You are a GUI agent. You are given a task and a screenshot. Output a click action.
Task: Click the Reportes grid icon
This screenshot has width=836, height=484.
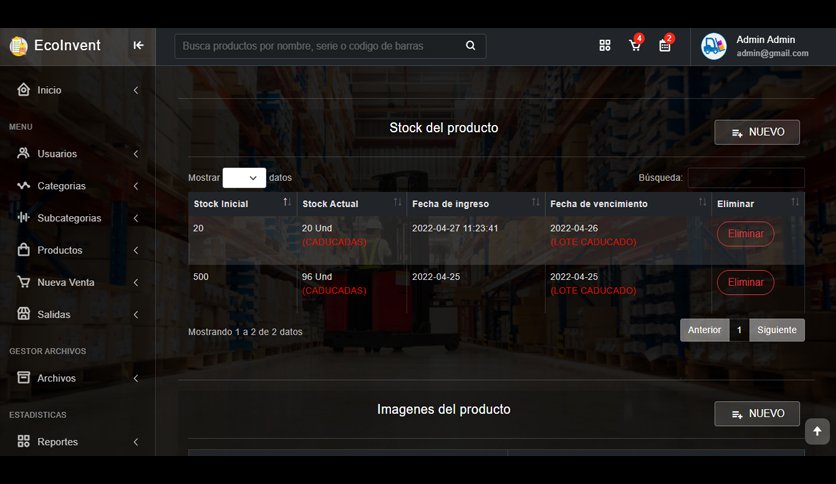23,441
